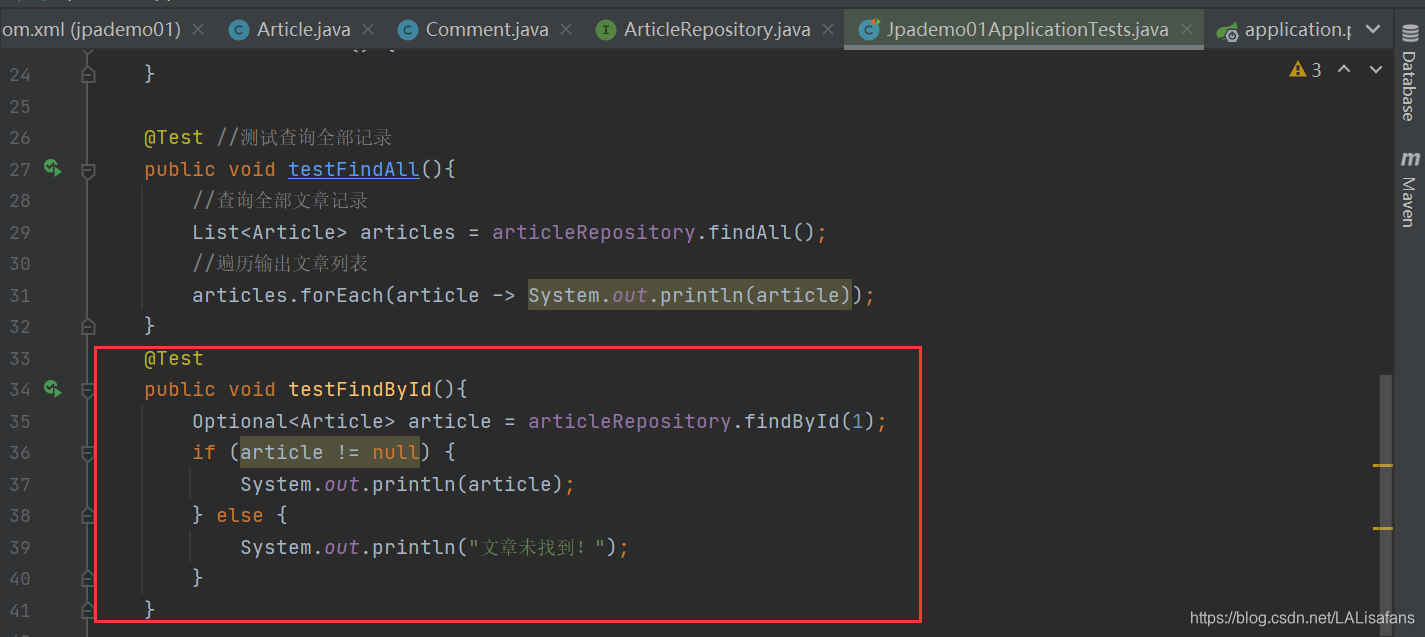Viewport: 1425px width, 637px height.
Task: Click findAll() call on line 29
Action: [763, 232]
